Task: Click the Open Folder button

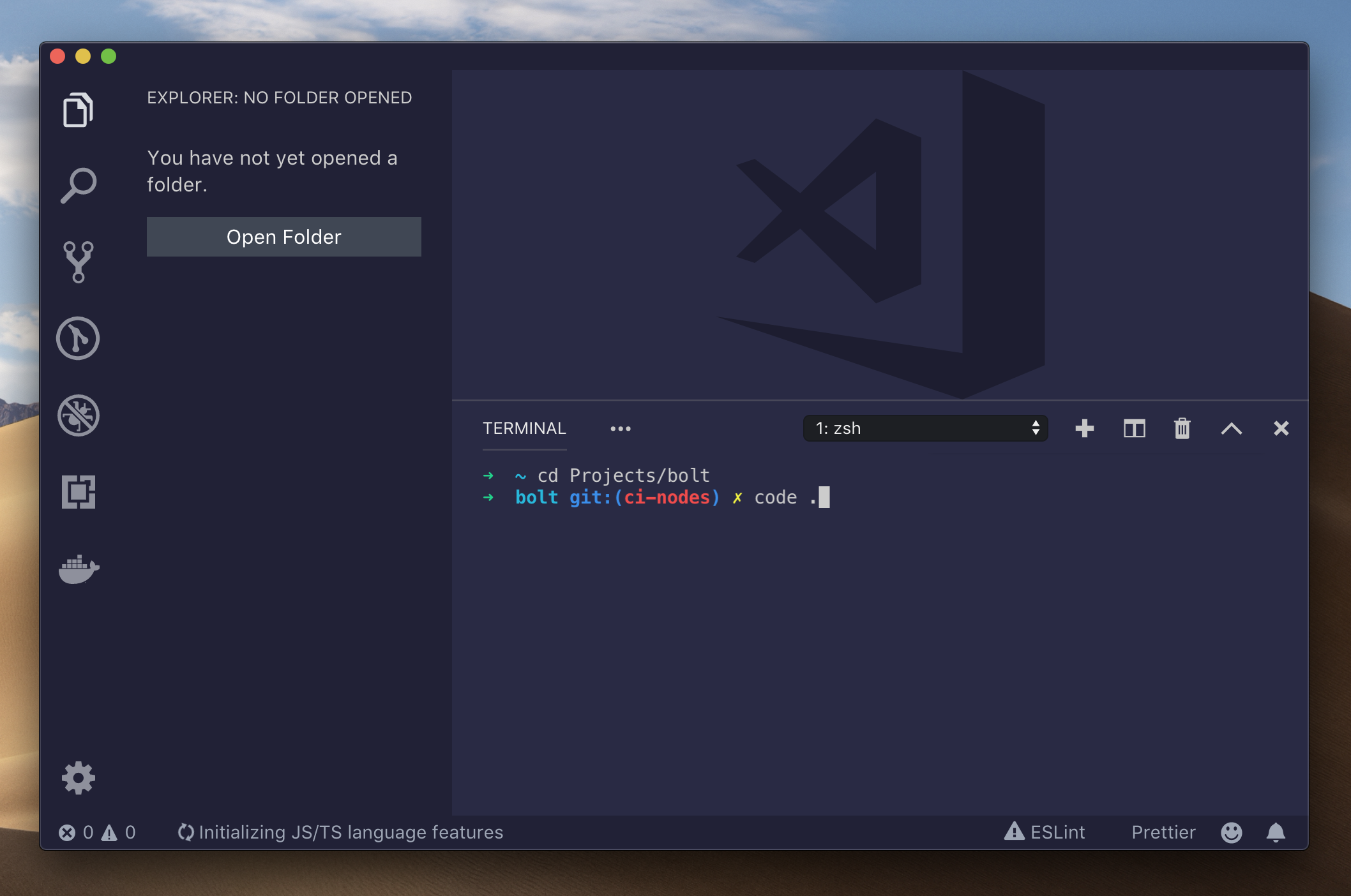Action: coord(284,237)
